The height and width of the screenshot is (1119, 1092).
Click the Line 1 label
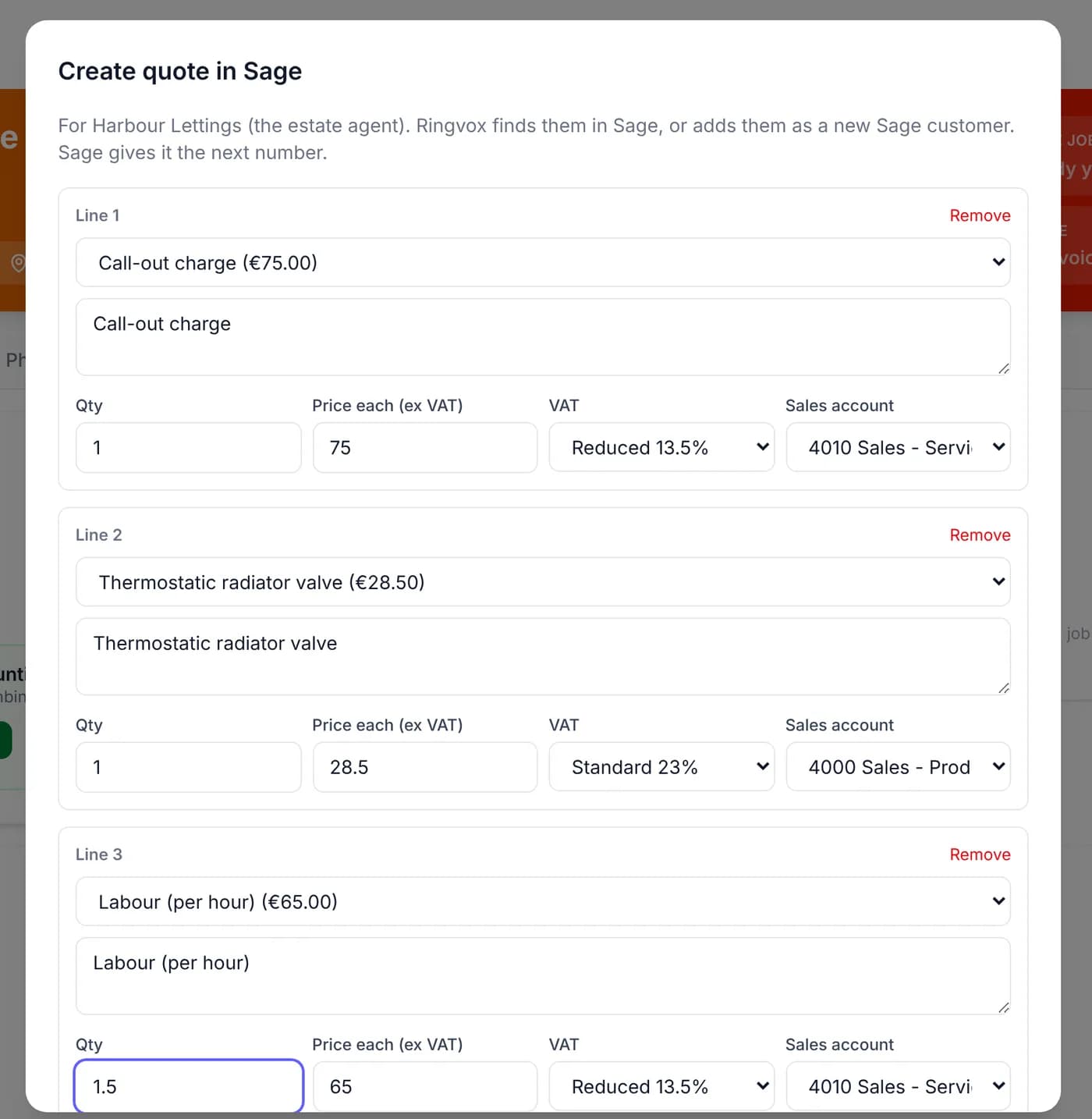coord(97,215)
